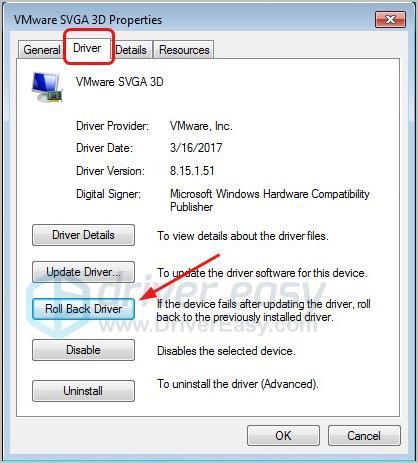Close the Properties dialog with the red X
The height and width of the screenshot is (463, 418).
[x=390, y=19]
